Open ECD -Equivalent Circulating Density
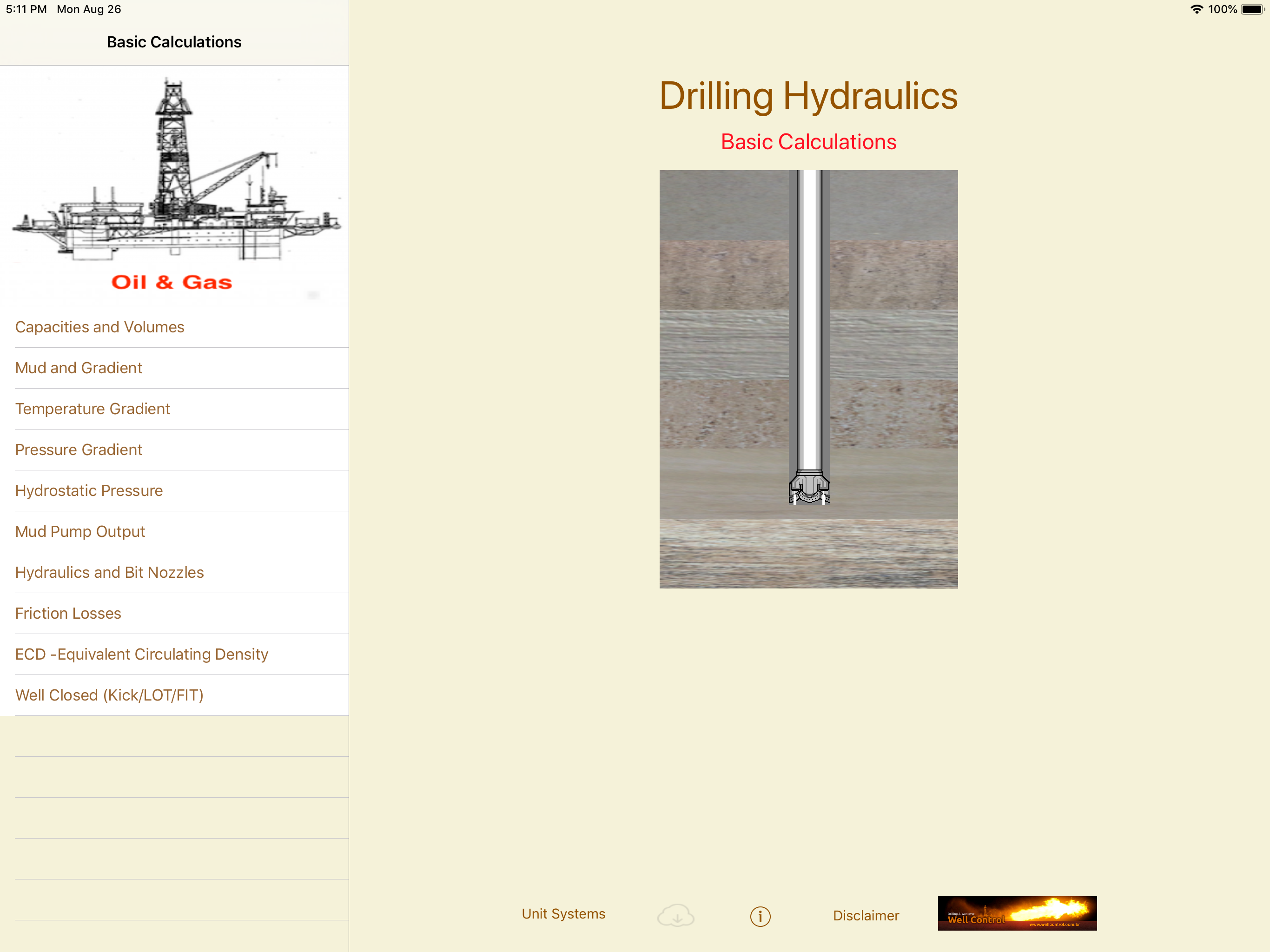 (x=142, y=654)
